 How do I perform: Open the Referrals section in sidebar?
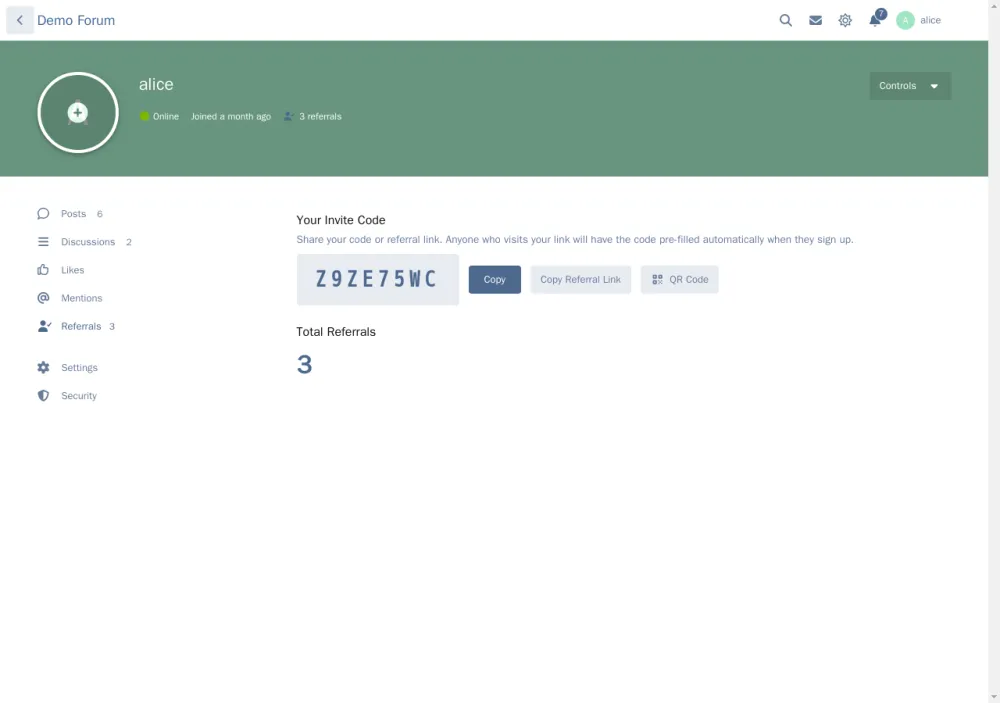77,326
